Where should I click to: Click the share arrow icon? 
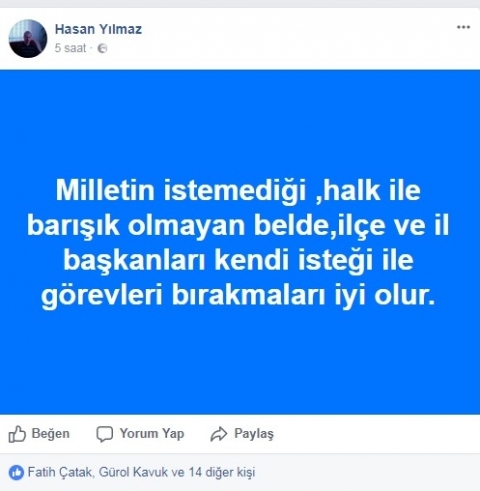pyautogui.click(x=219, y=434)
